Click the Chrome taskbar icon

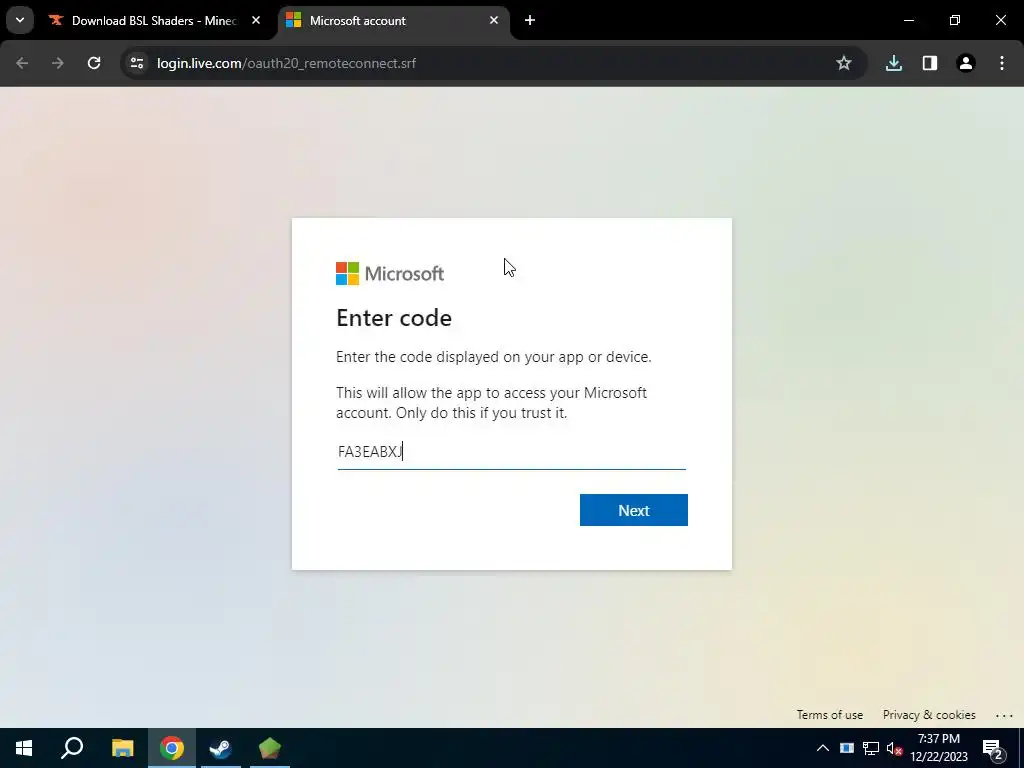(172, 748)
